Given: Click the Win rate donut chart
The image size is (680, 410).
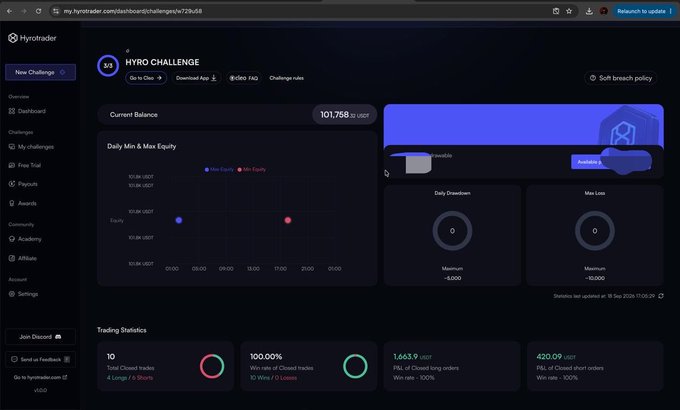Looking at the screenshot, I should pos(355,366).
